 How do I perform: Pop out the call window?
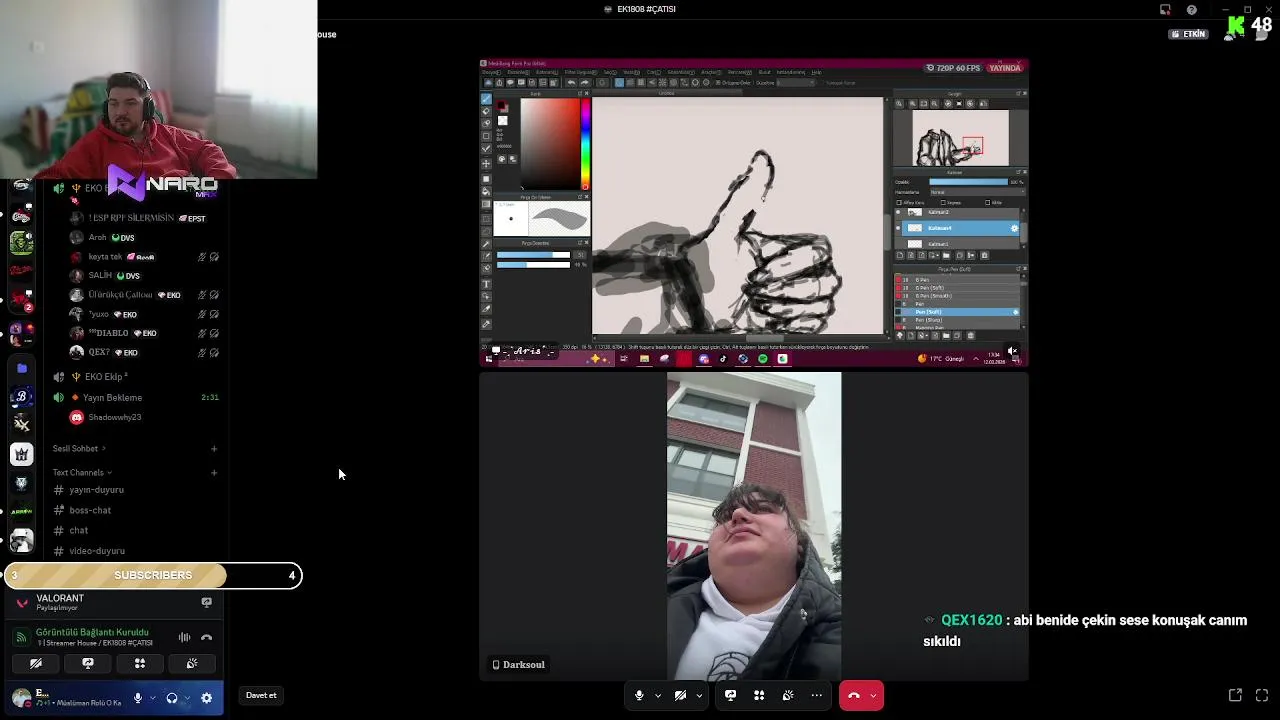point(1235,695)
